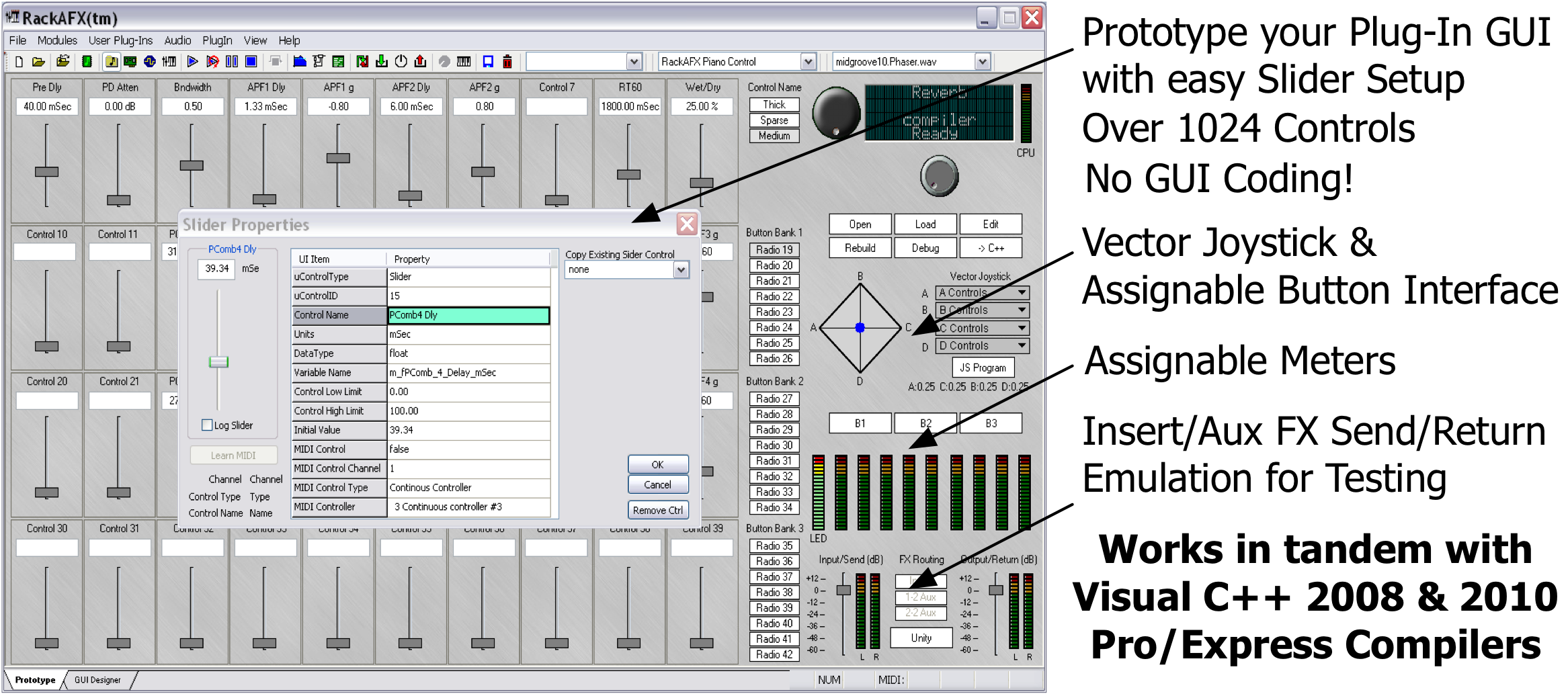Viewport: 1568px width, 694px height.
Task: Click the OK button in Slider Properties
Action: click(658, 465)
